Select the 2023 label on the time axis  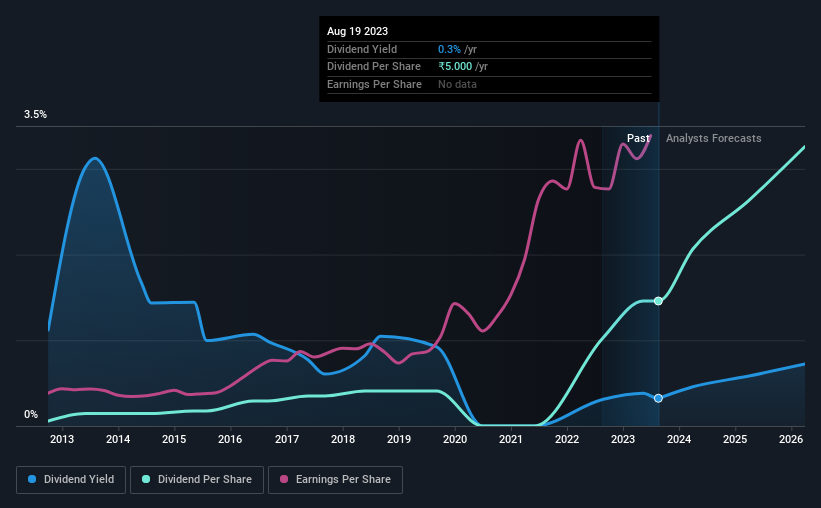click(x=623, y=439)
